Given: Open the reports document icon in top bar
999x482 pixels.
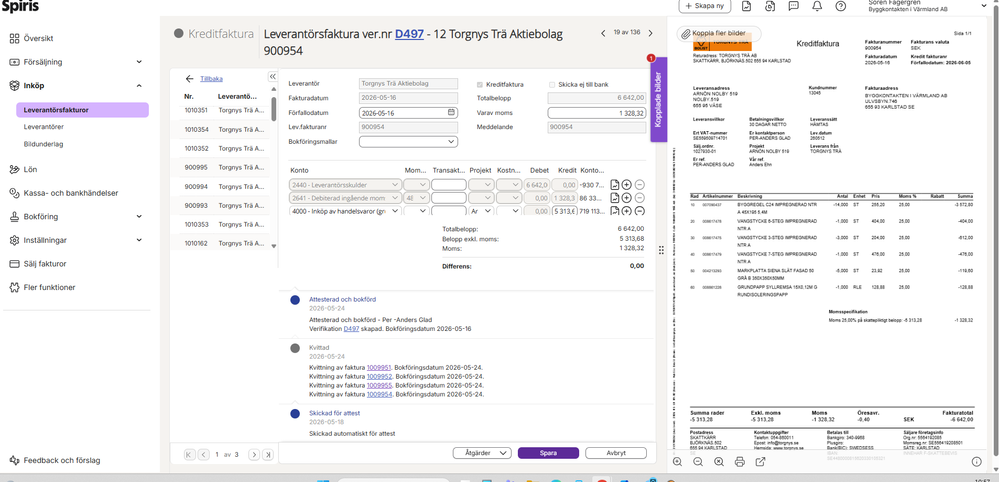Looking at the screenshot, I should click(x=747, y=6).
